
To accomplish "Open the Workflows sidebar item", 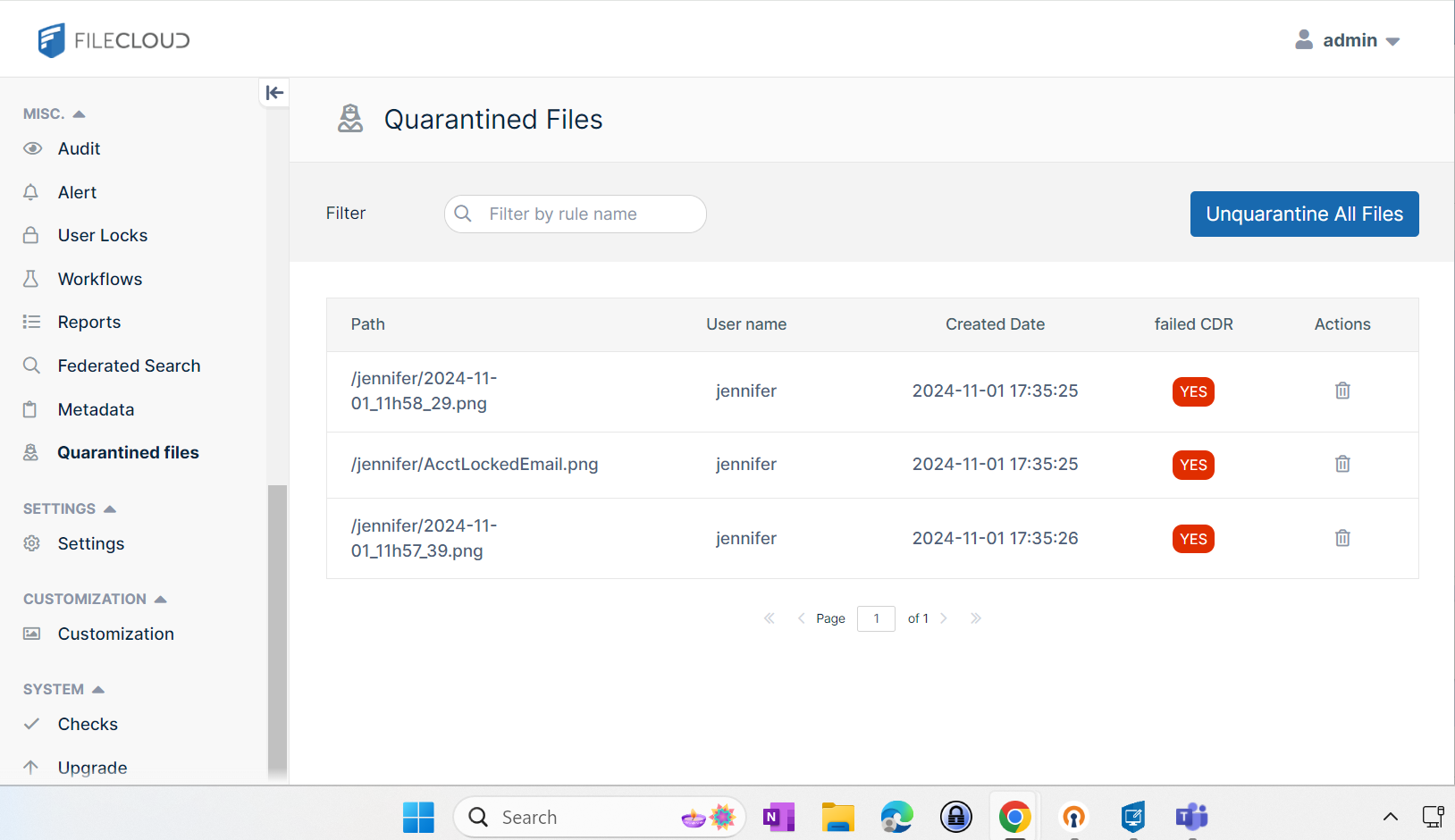I will tap(99, 280).
